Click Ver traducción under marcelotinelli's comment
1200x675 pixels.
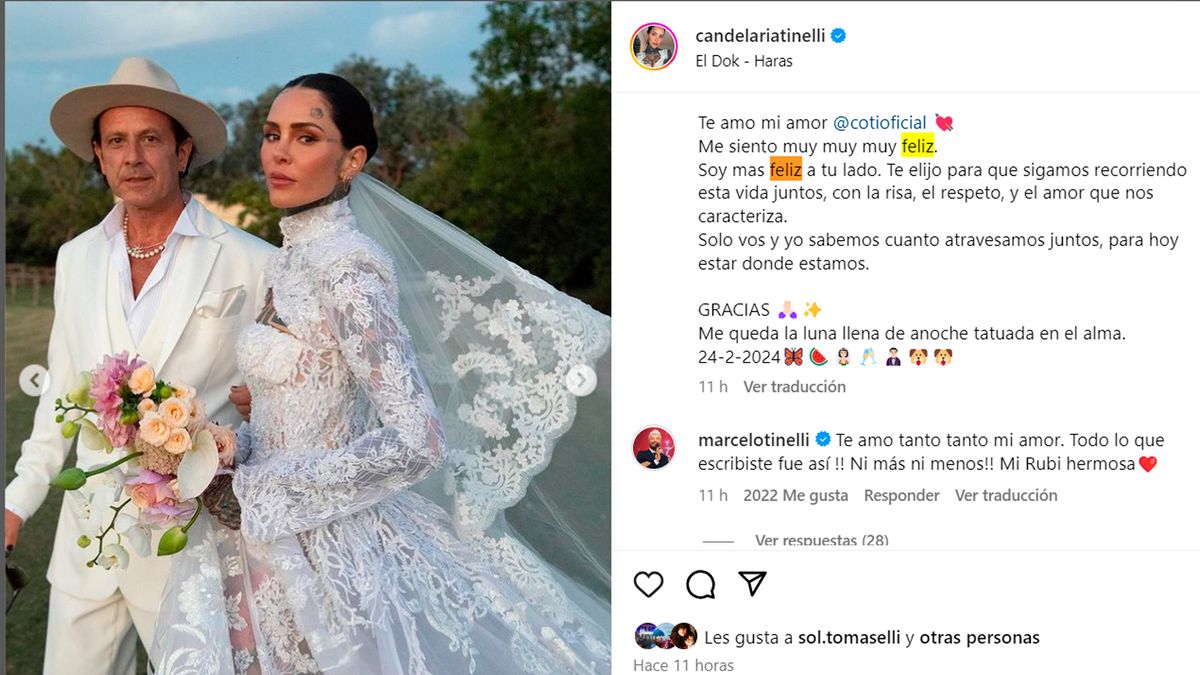(x=1006, y=495)
